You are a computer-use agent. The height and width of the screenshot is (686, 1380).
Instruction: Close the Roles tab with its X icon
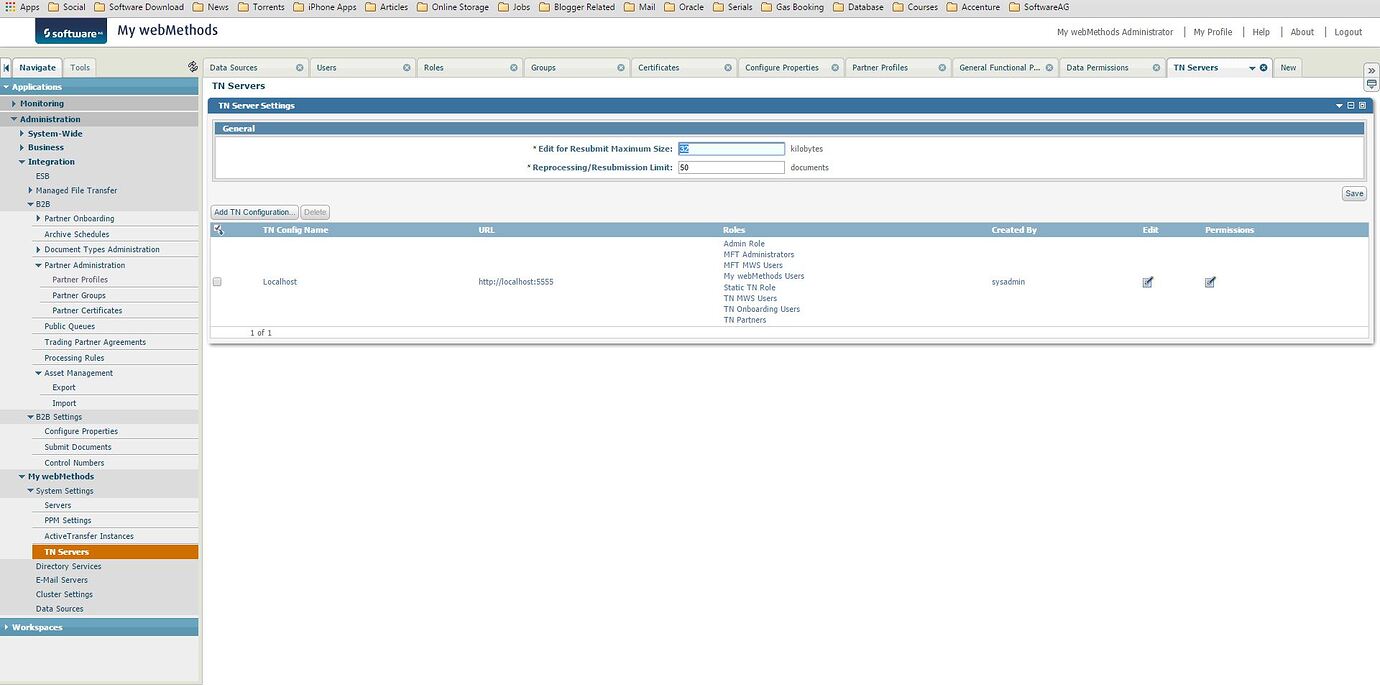(x=514, y=68)
